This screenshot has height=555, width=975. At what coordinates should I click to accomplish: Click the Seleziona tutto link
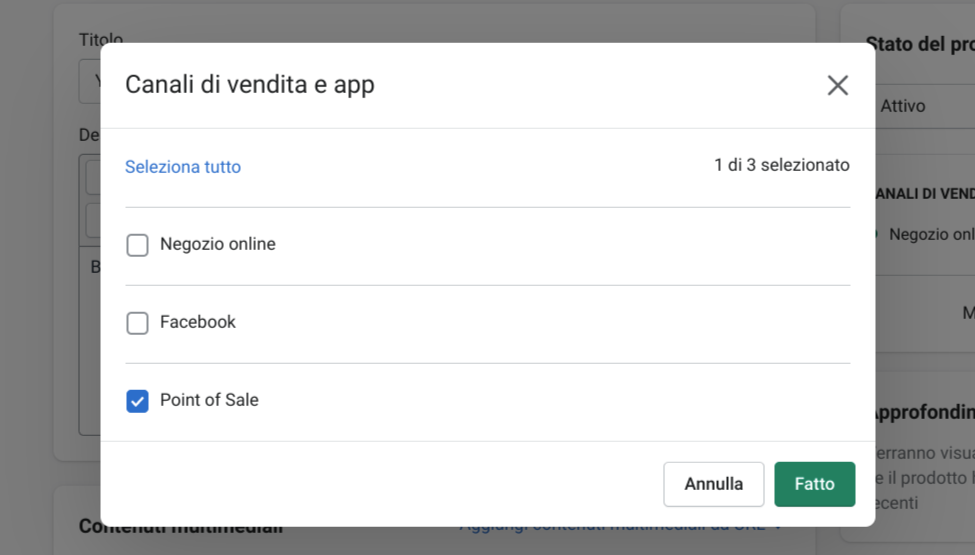click(183, 167)
